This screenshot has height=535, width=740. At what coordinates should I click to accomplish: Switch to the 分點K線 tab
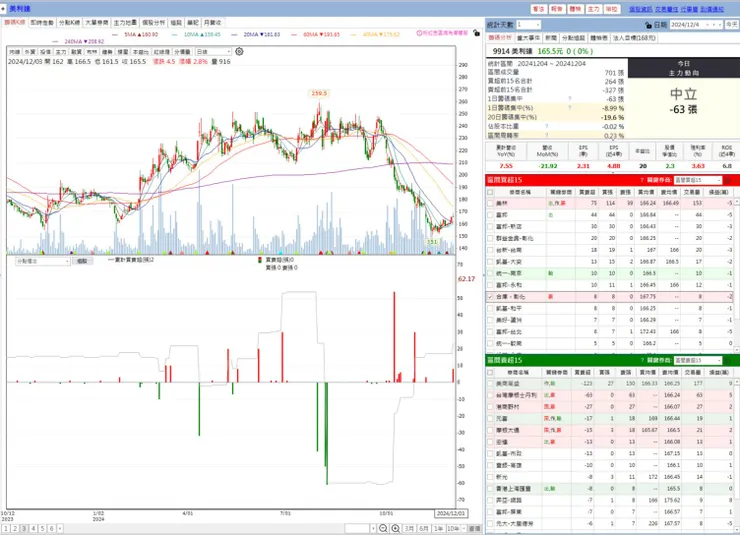tap(69, 23)
